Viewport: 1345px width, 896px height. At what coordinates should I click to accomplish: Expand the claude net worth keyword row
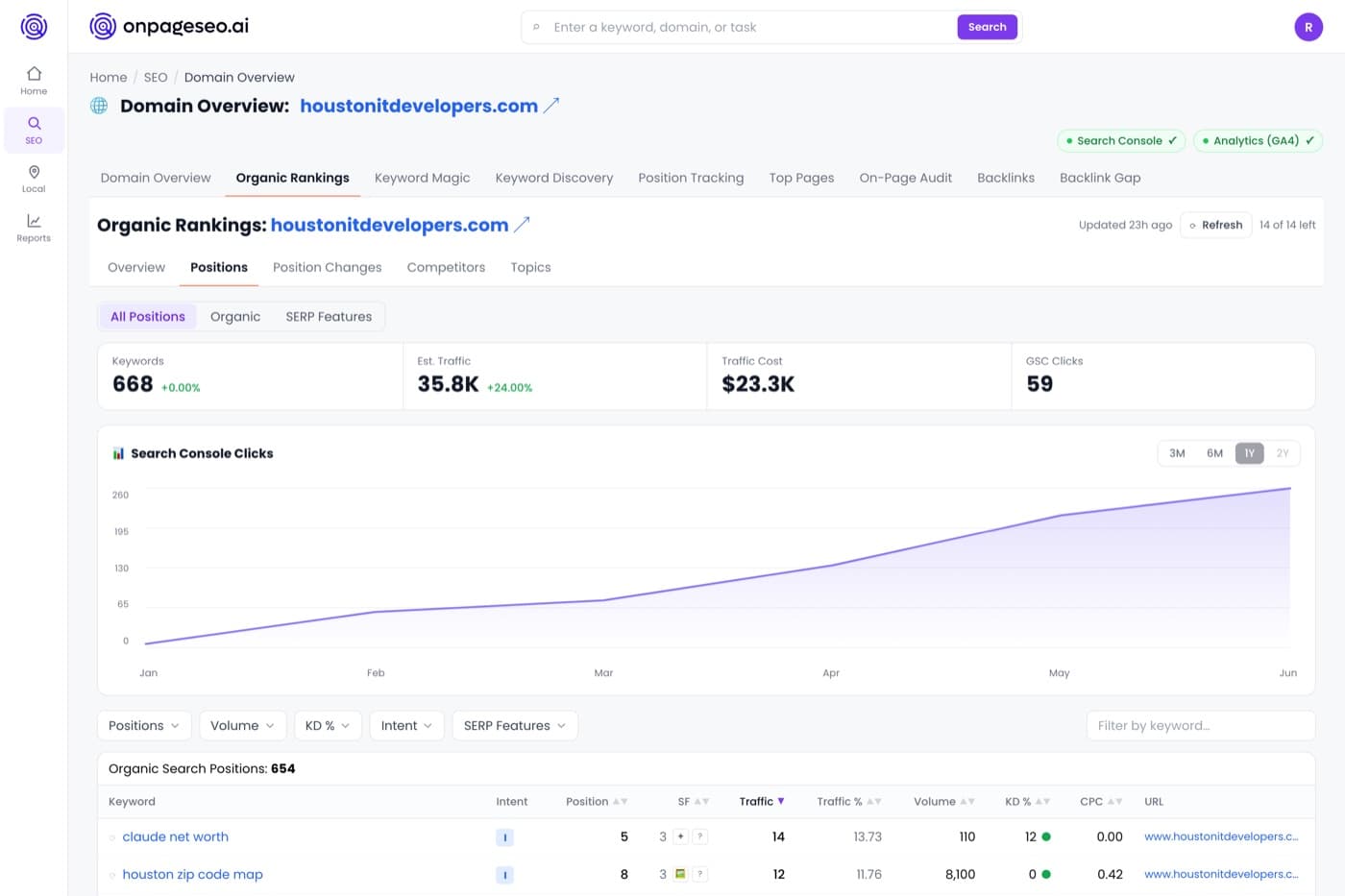(112, 837)
